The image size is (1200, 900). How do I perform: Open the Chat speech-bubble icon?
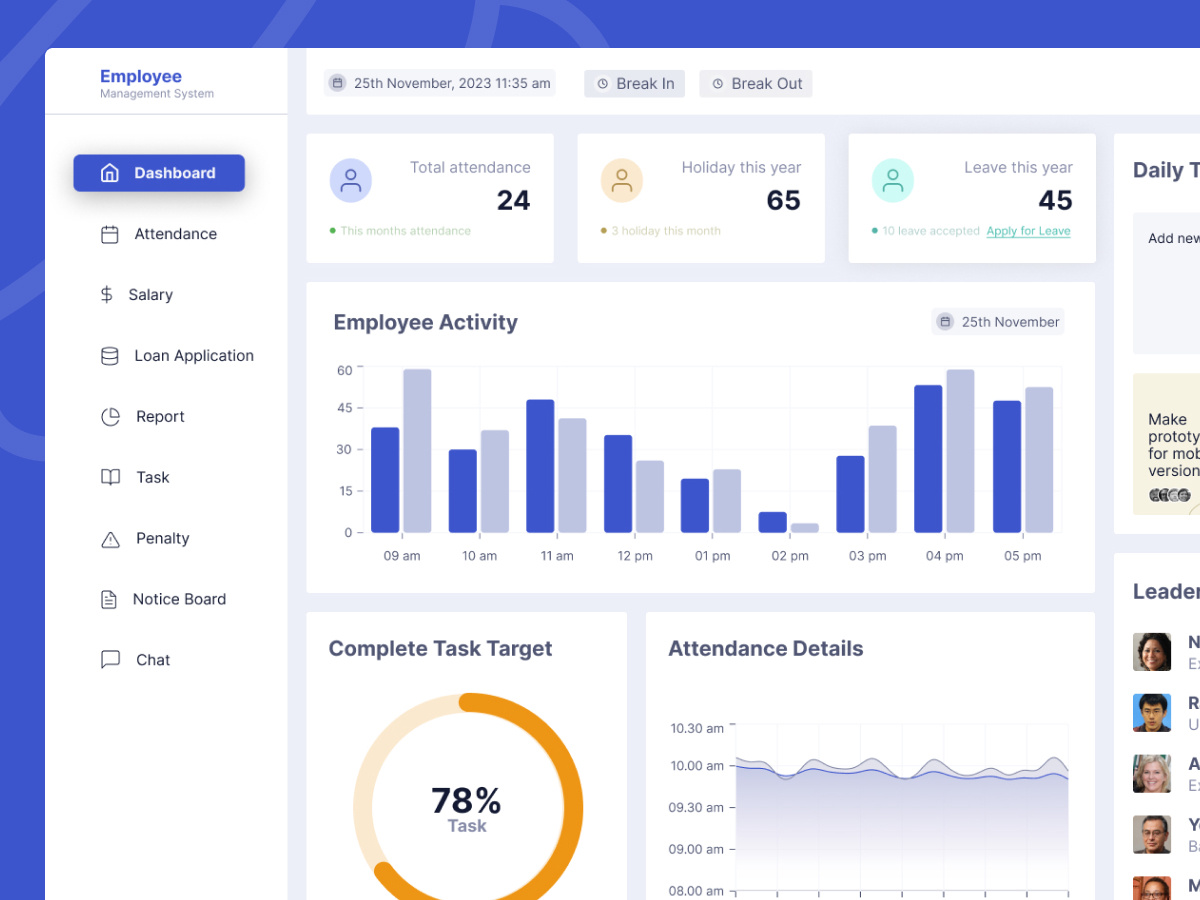click(109, 659)
